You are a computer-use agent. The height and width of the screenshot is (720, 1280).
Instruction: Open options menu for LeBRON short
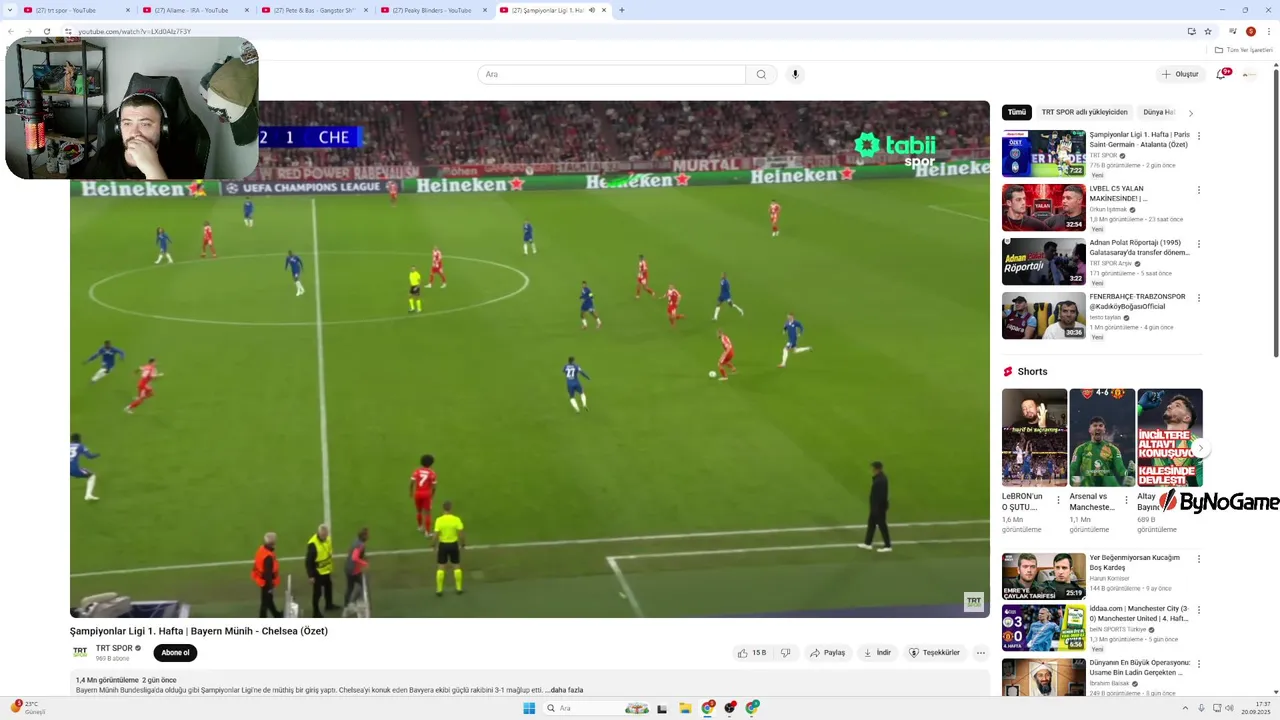point(1059,500)
